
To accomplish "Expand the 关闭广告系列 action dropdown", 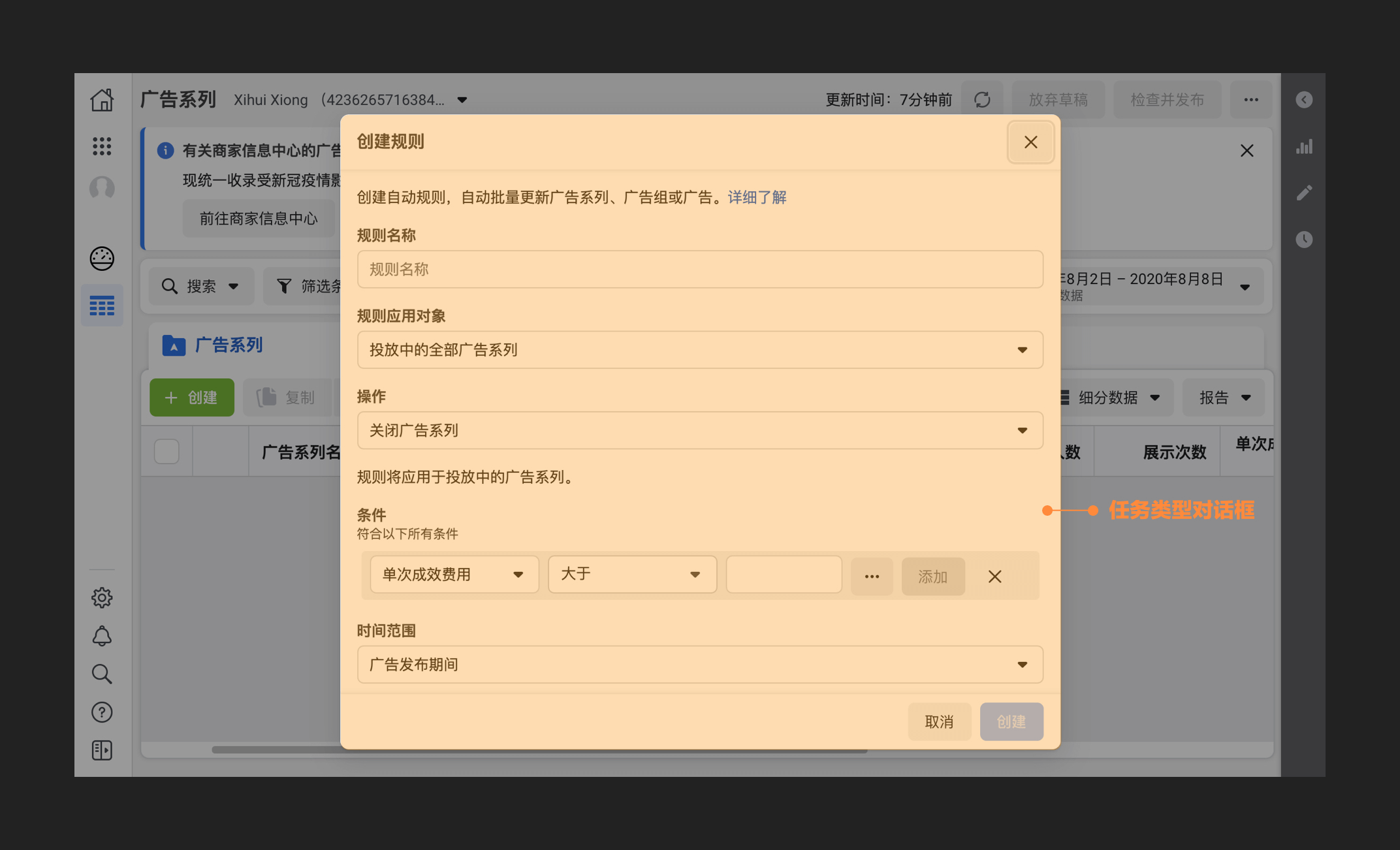I will point(700,430).
